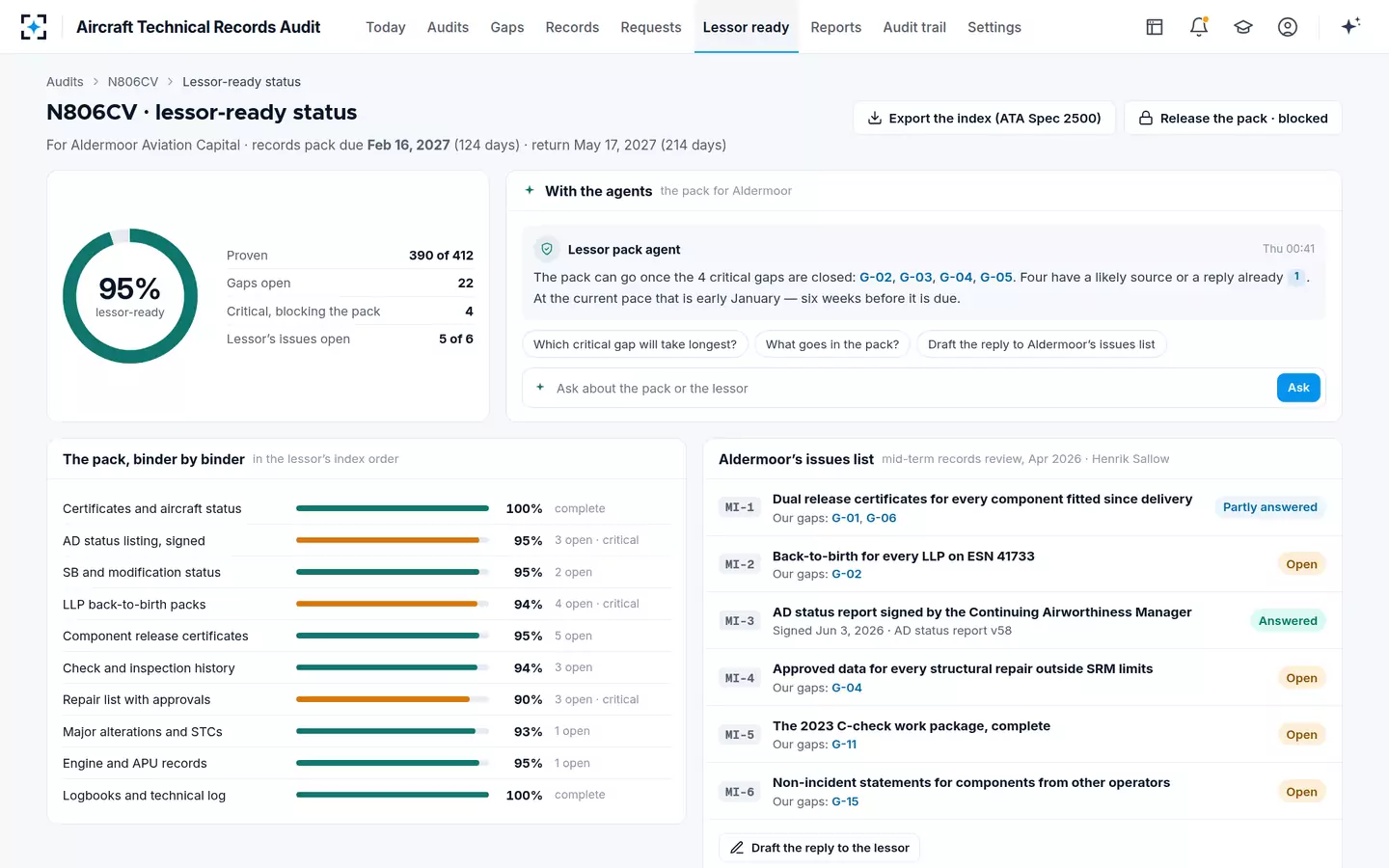
Task: Open gap G-03 in the agent message
Action: [915, 277]
